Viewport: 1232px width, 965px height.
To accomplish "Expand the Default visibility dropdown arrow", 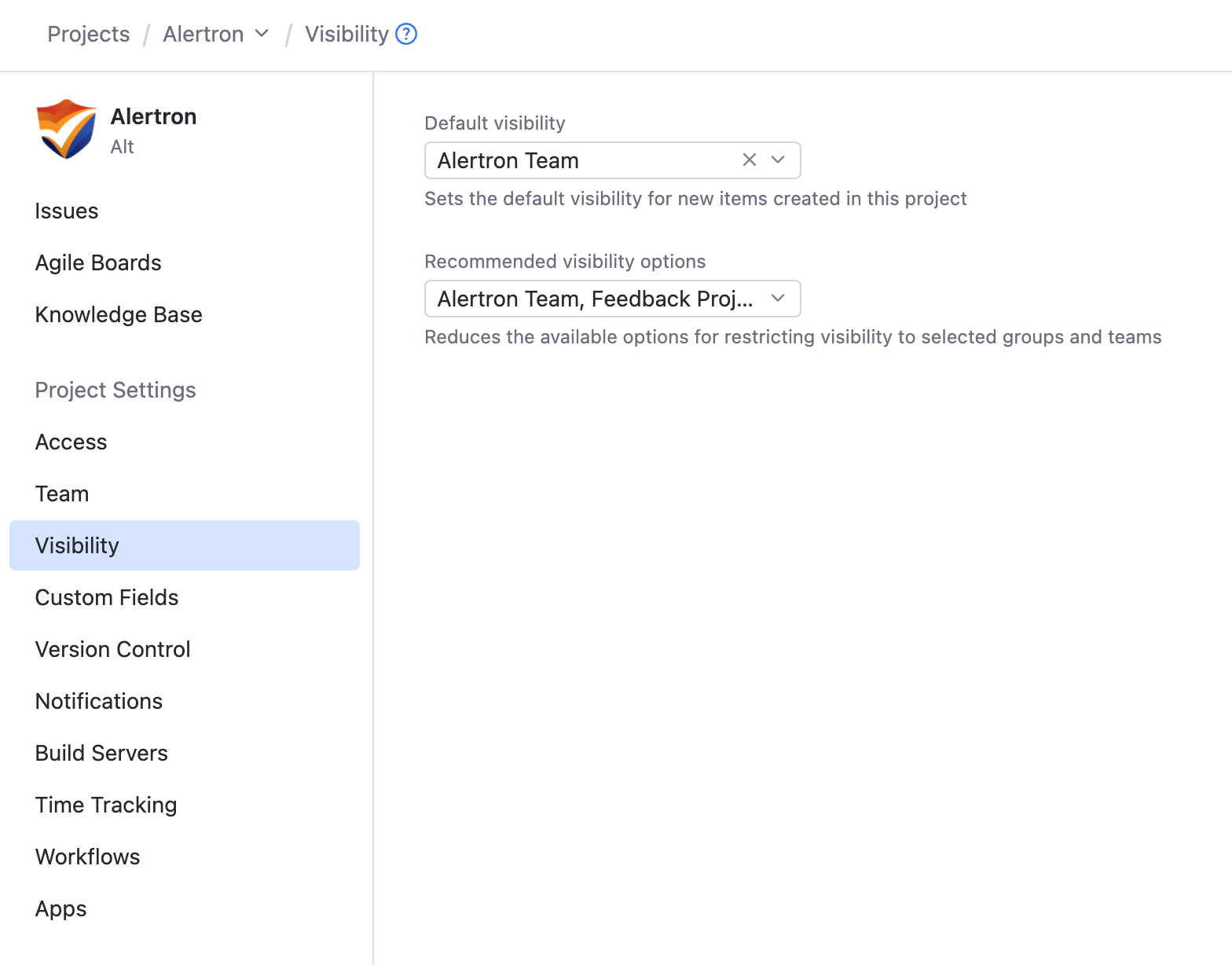I will click(x=778, y=160).
